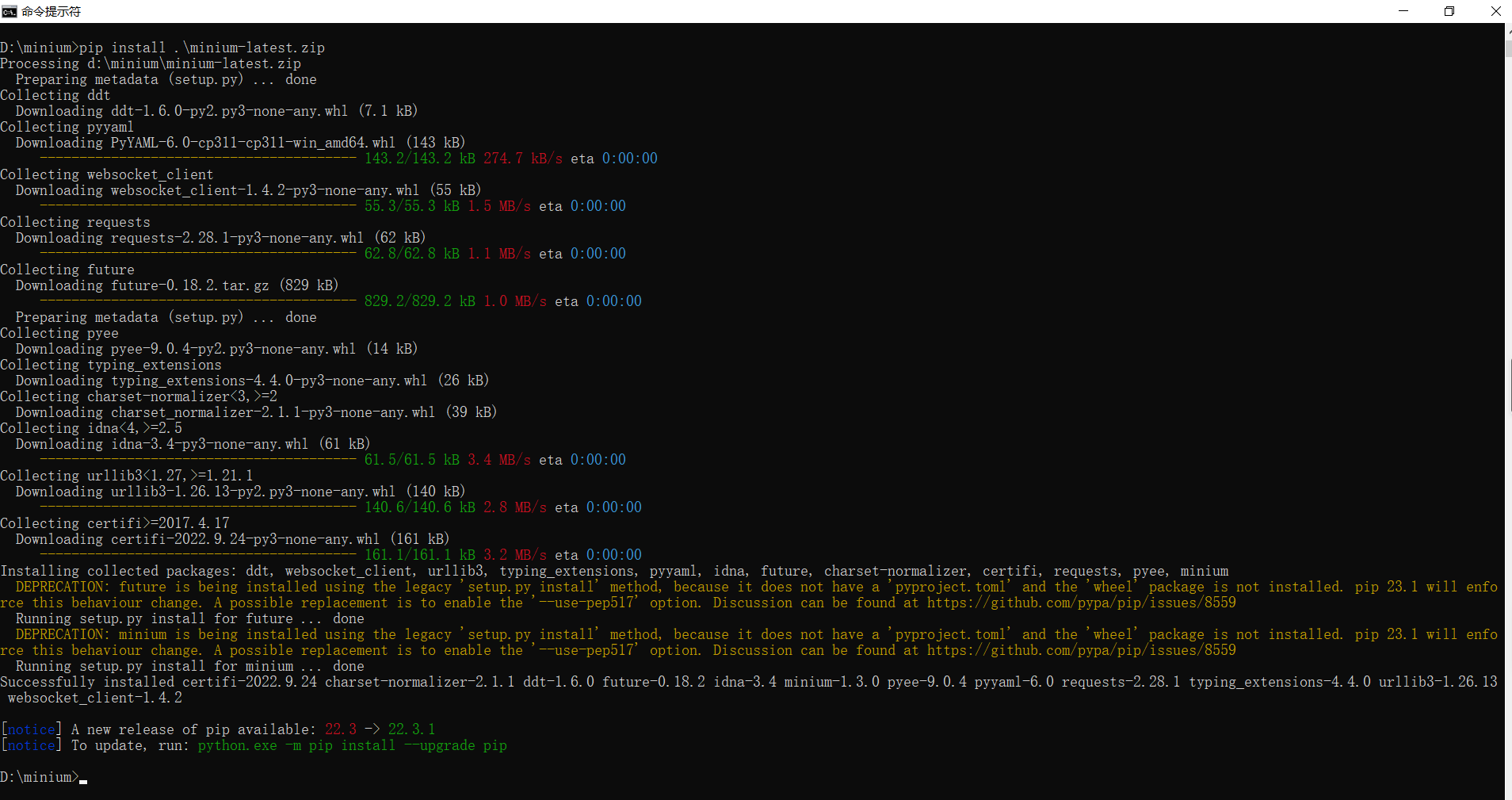Click the typing_extensions-4.4.0 wheel download line
This screenshot has width=1512, height=800.
pyautogui.click(x=252, y=381)
